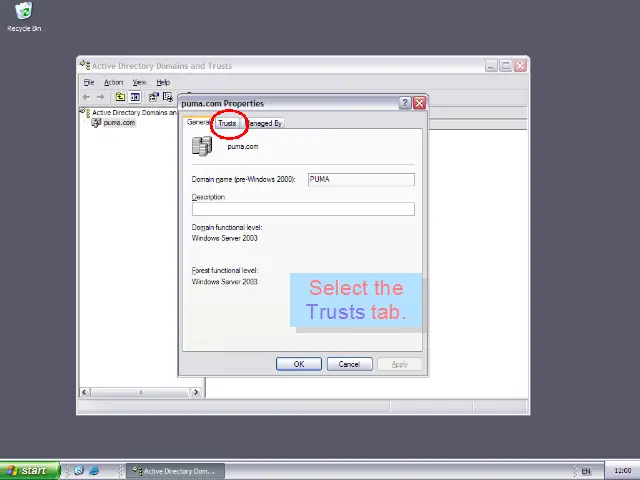Click the Export List toolbar icon
Image resolution: width=640 pixels, height=480 pixels.
168,97
